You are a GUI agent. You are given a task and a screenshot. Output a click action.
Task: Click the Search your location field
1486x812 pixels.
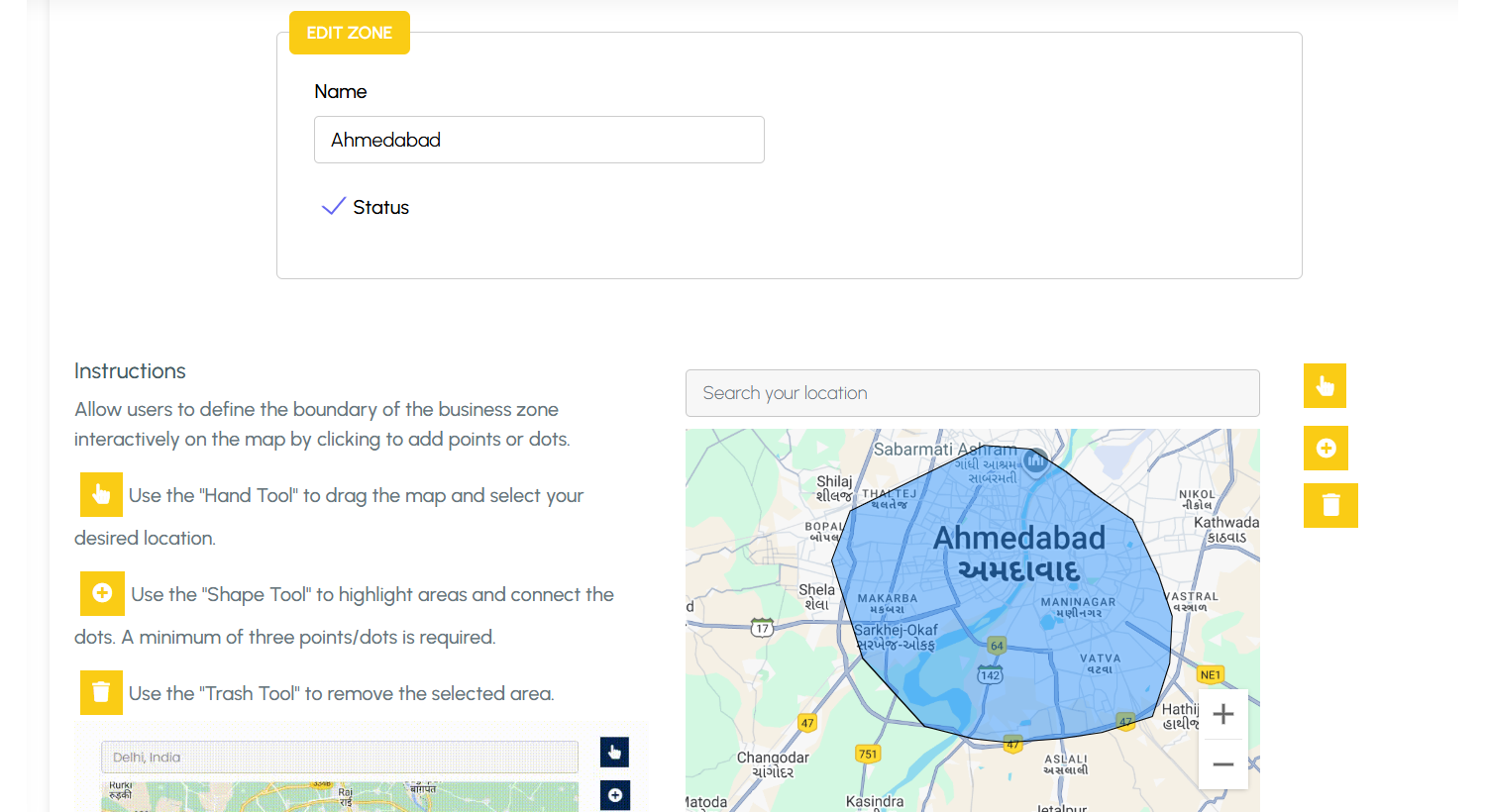coord(973,393)
